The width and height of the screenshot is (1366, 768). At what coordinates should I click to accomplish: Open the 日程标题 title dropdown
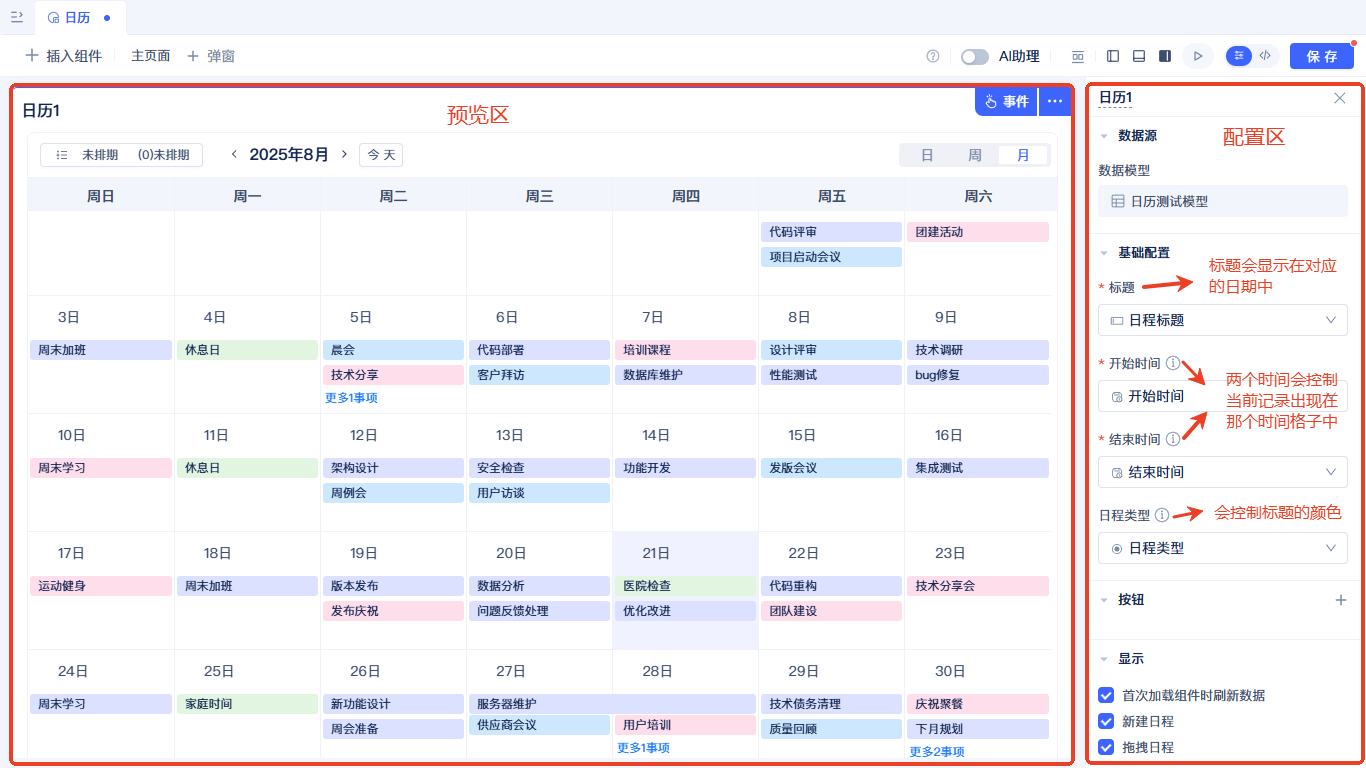pyautogui.click(x=1223, y=320)
